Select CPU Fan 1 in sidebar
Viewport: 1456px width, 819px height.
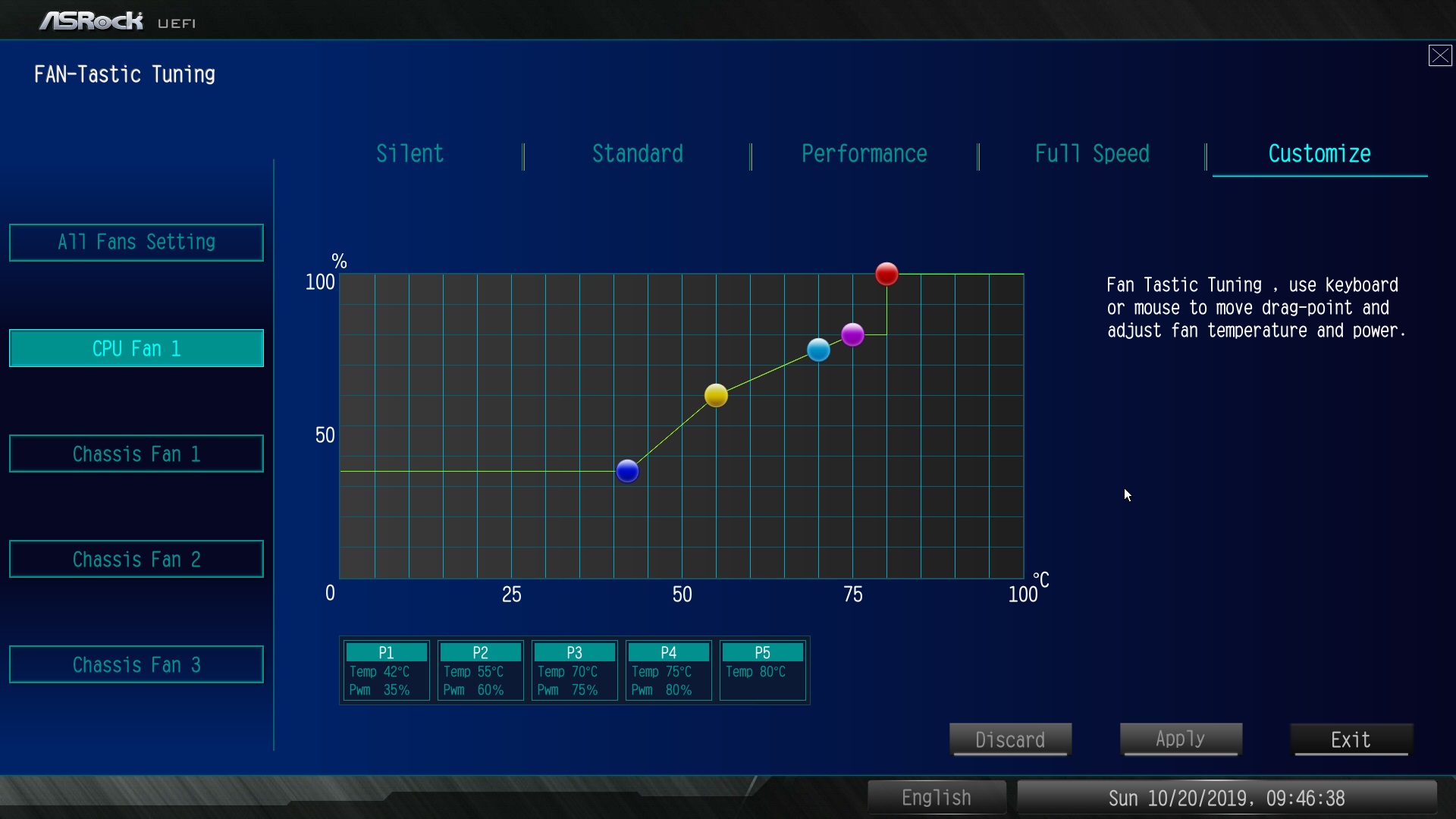136,348
